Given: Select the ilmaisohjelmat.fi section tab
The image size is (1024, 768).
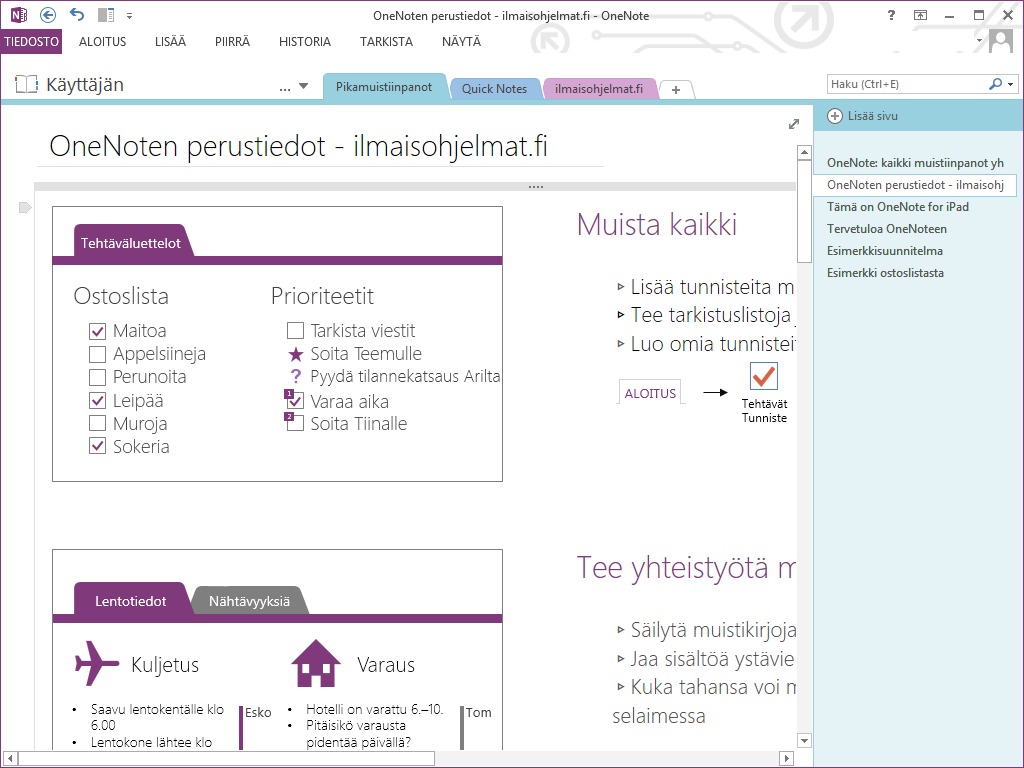Looking at the screenshot, I should [x=599, y=88].
